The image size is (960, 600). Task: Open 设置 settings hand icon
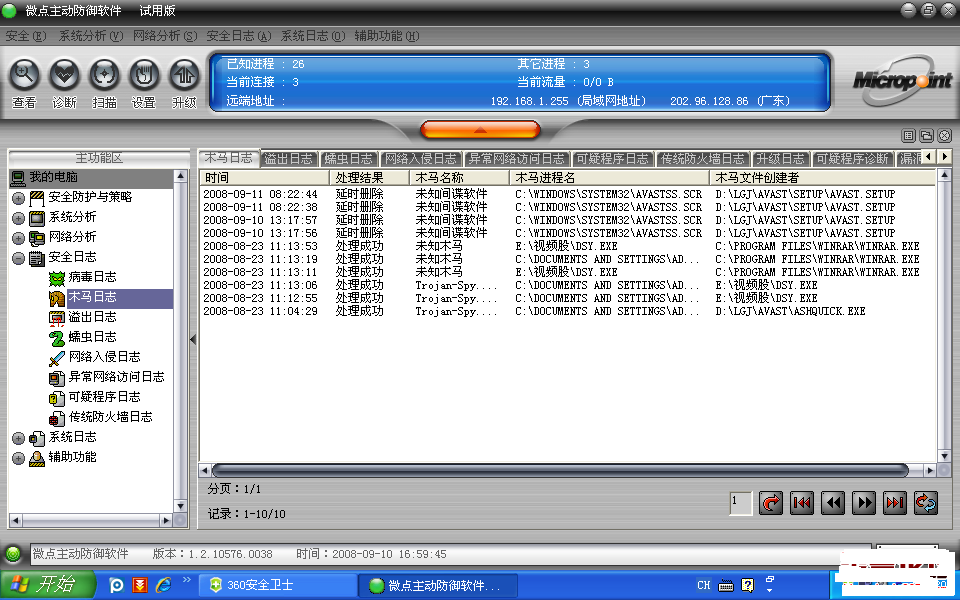point(144,75)
